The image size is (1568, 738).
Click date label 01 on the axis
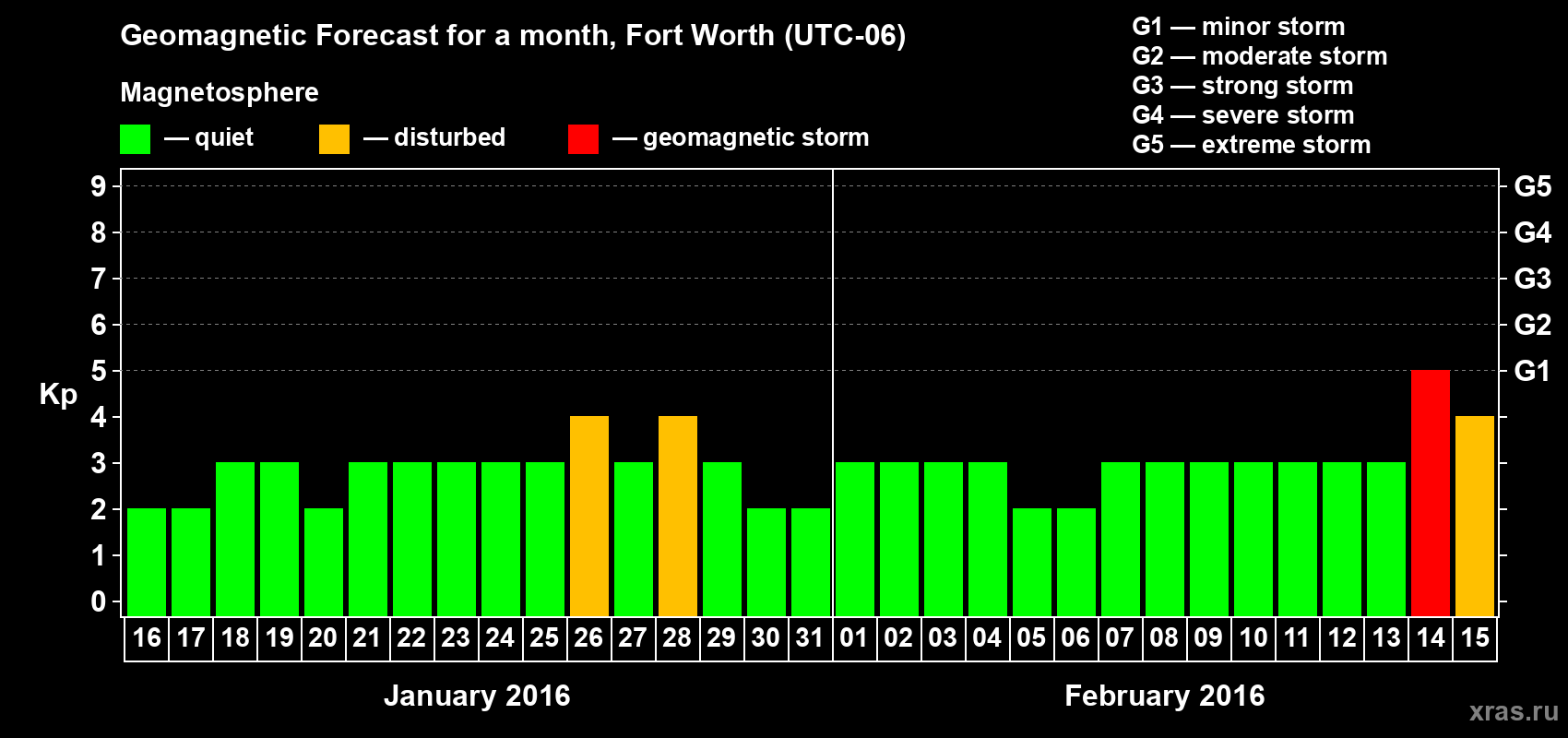click(854, 637)
